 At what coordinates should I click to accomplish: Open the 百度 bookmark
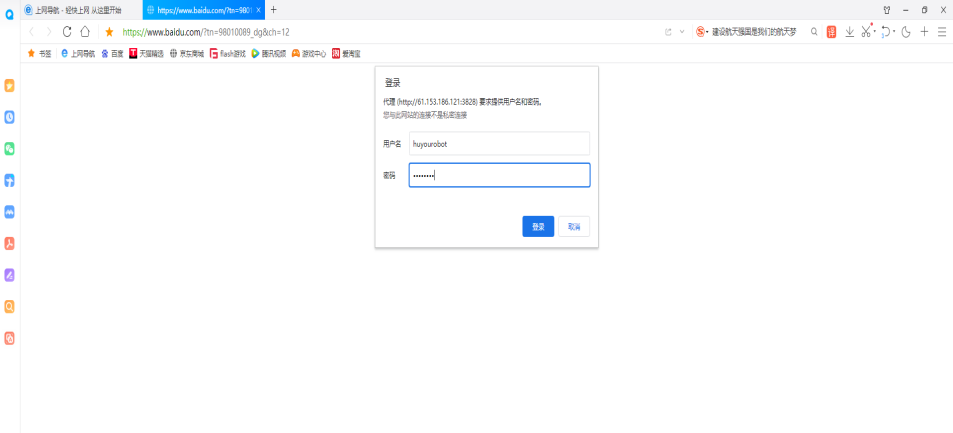tap(112, 54)
